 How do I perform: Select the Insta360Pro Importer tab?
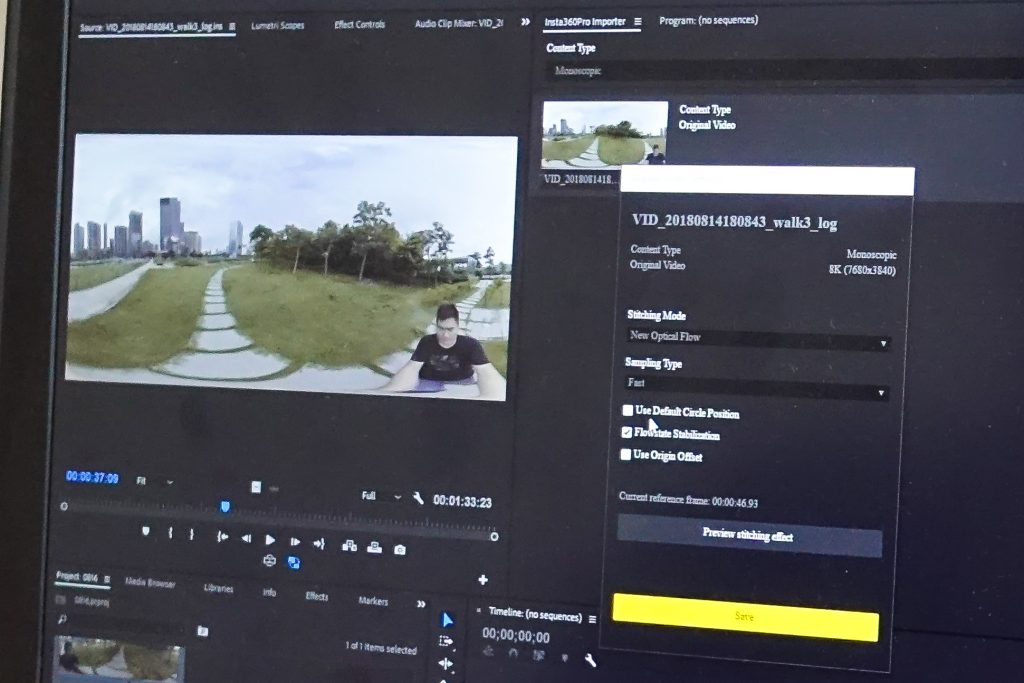[585, 22]
